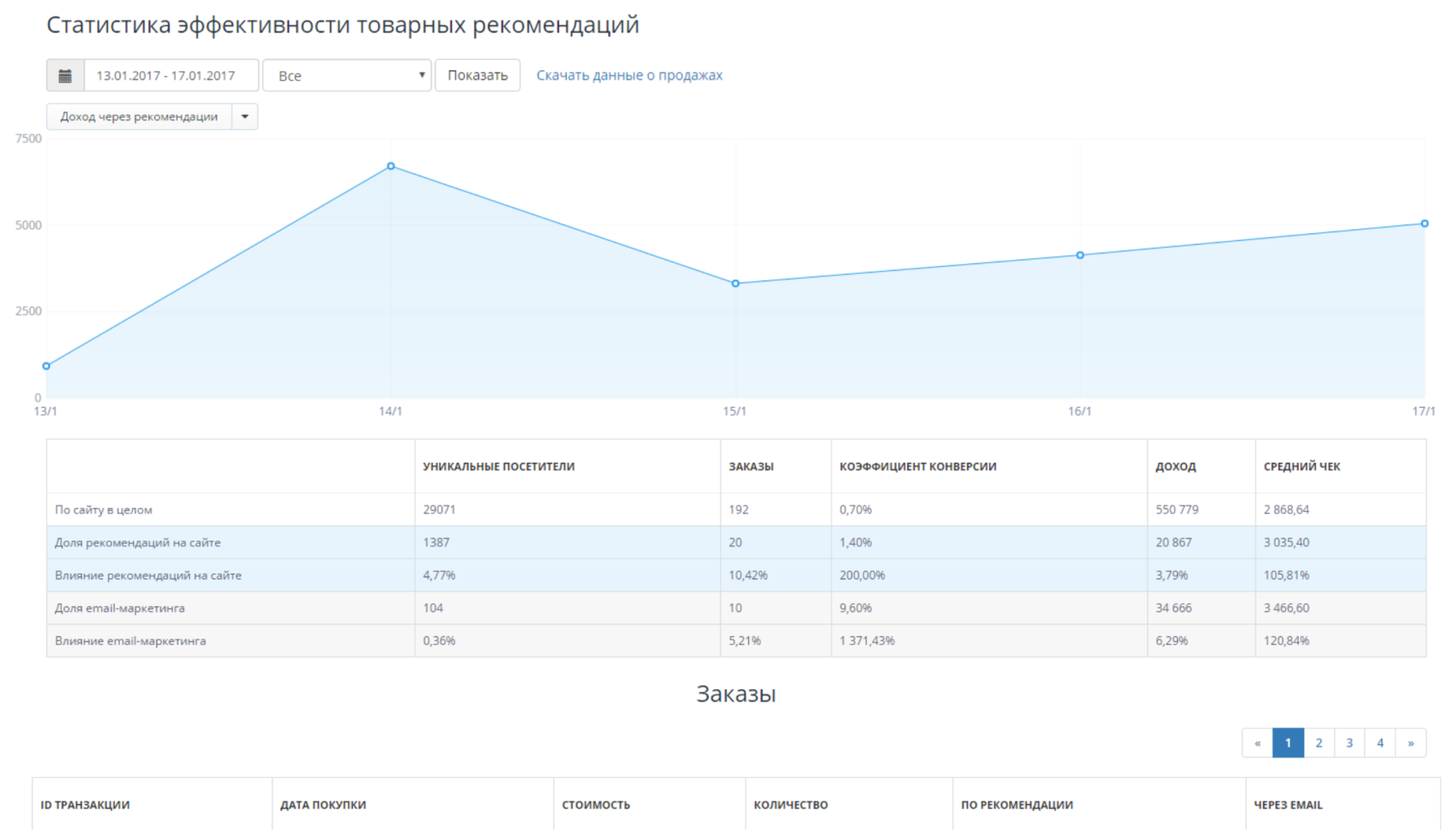
Task: Open the Все filter dropdown
Action: coord(346,75)
